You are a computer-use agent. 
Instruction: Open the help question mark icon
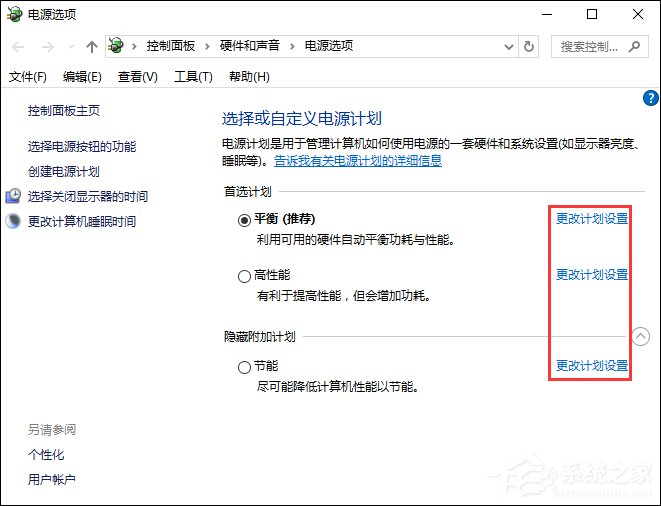point(650,98)
